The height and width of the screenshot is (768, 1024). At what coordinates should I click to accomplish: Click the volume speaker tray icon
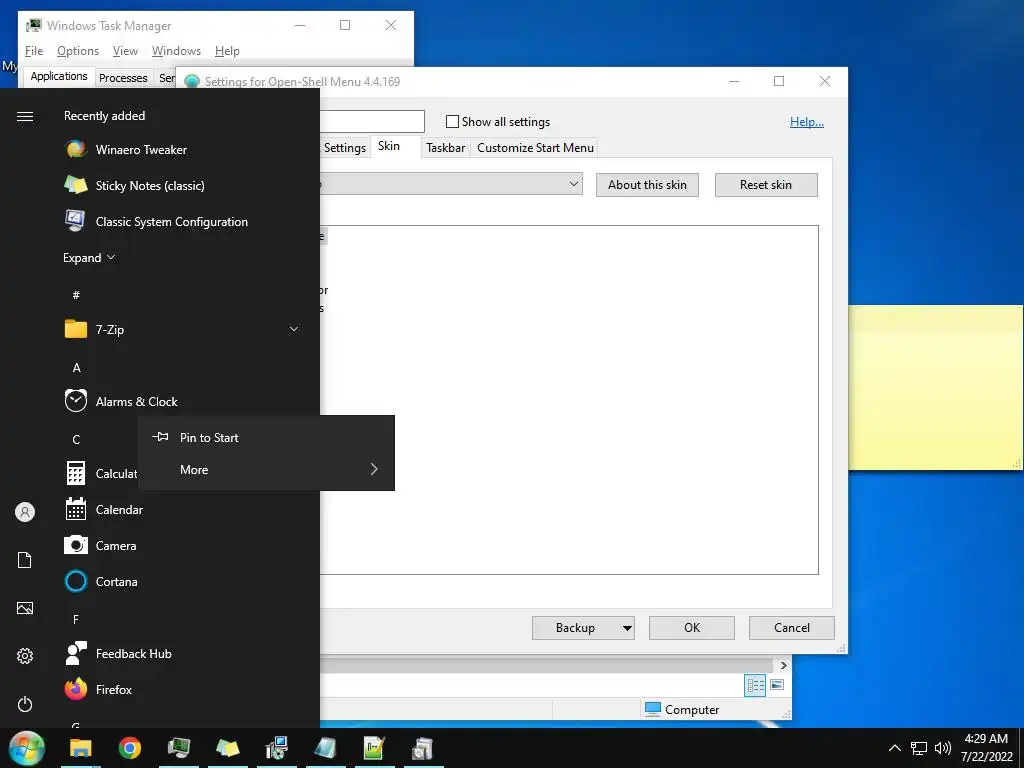[x=942, y=748]
